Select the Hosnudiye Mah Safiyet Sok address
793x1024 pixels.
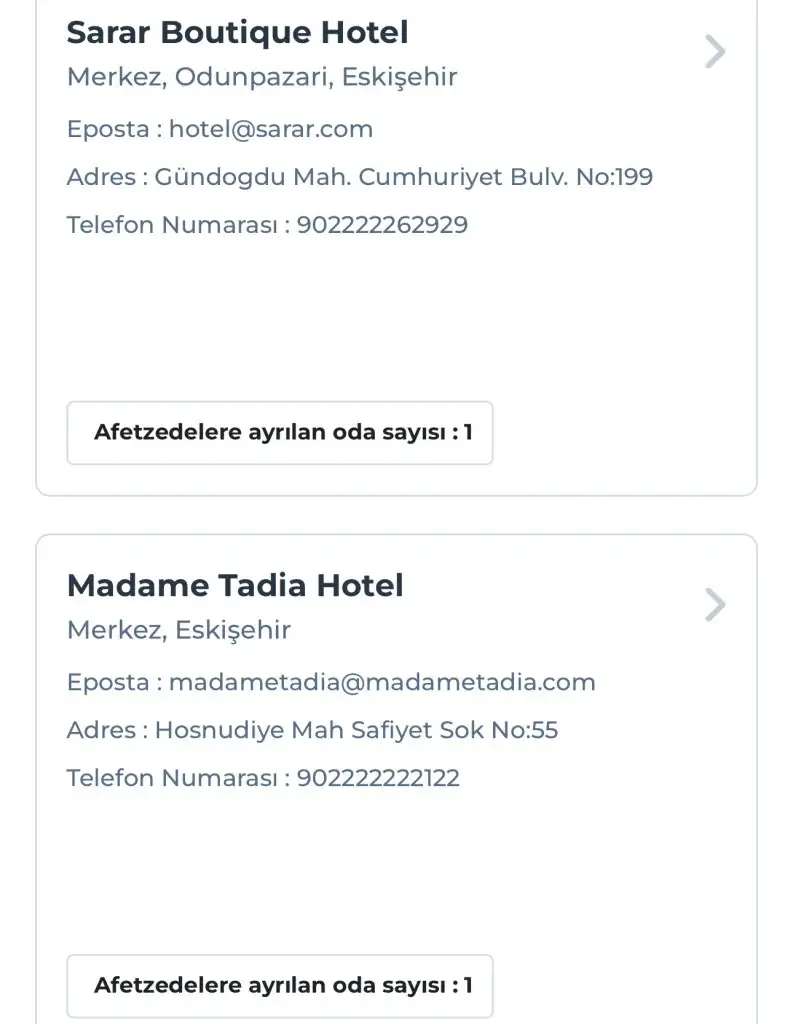[x=356, y=730]
